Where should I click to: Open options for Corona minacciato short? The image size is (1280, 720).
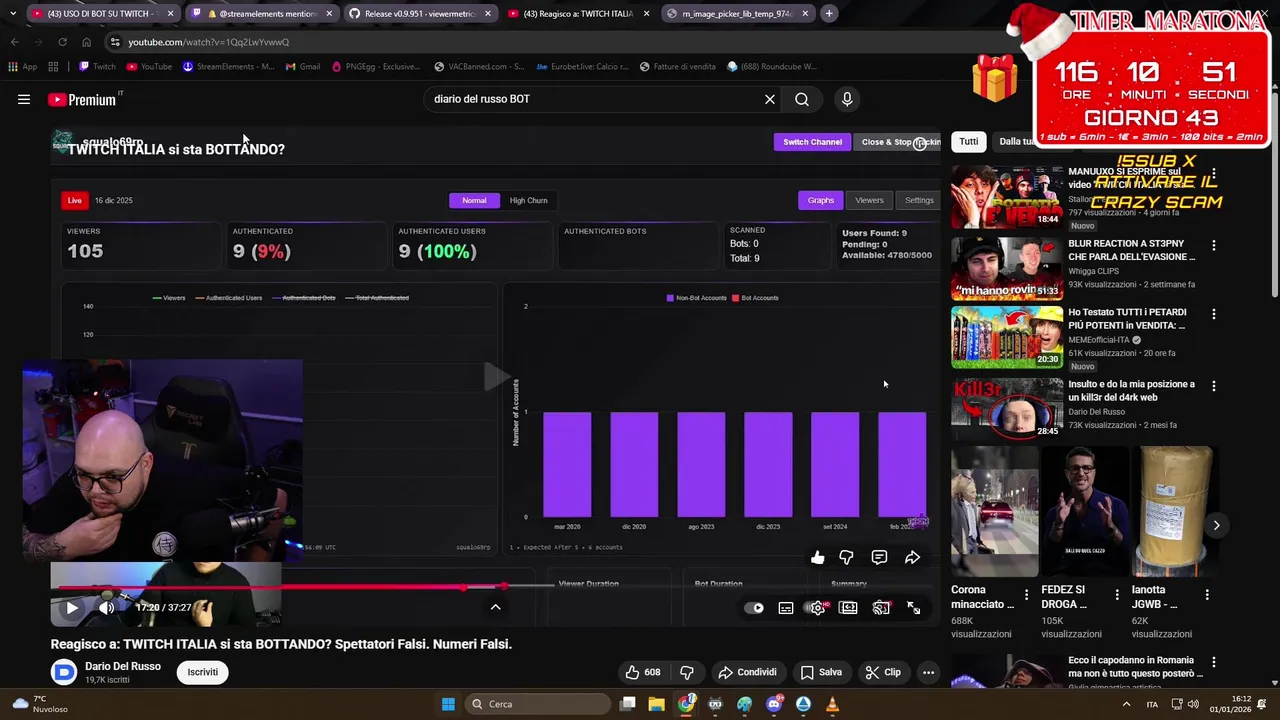[1027, 594]
